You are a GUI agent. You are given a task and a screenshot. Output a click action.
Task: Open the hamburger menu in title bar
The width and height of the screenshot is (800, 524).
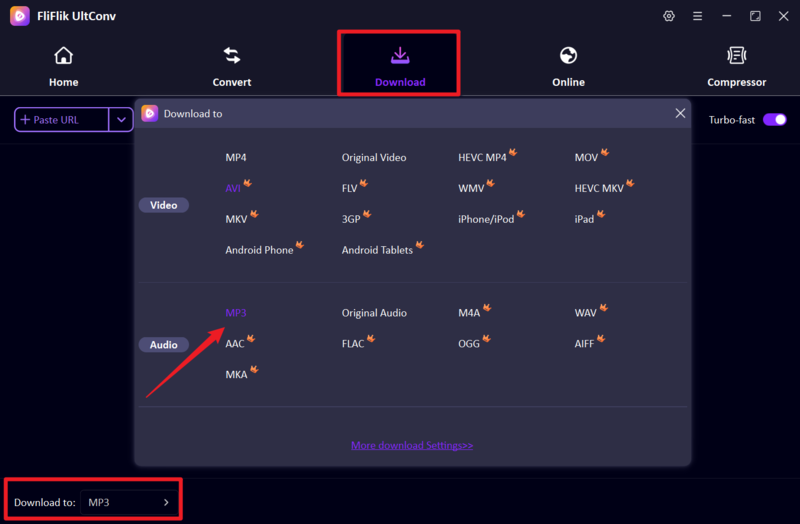click(697, 16)
